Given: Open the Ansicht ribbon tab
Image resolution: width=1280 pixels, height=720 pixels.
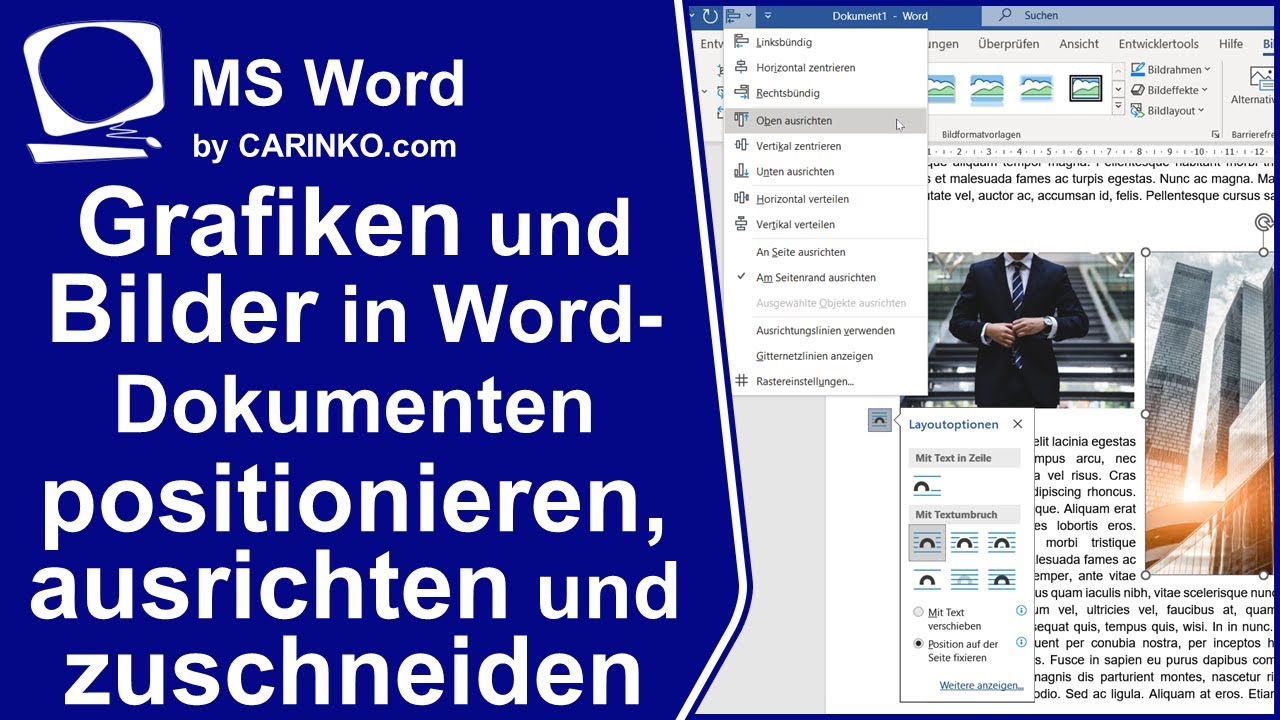Looking at the screenshot, I should (1079, 44).
